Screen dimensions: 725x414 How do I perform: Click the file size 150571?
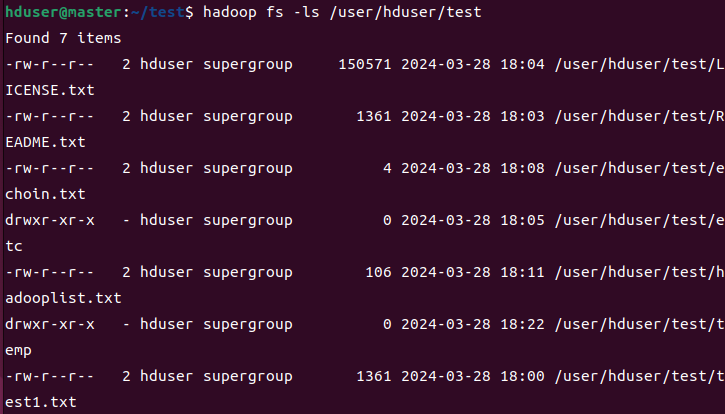click(x=365, y=64)
